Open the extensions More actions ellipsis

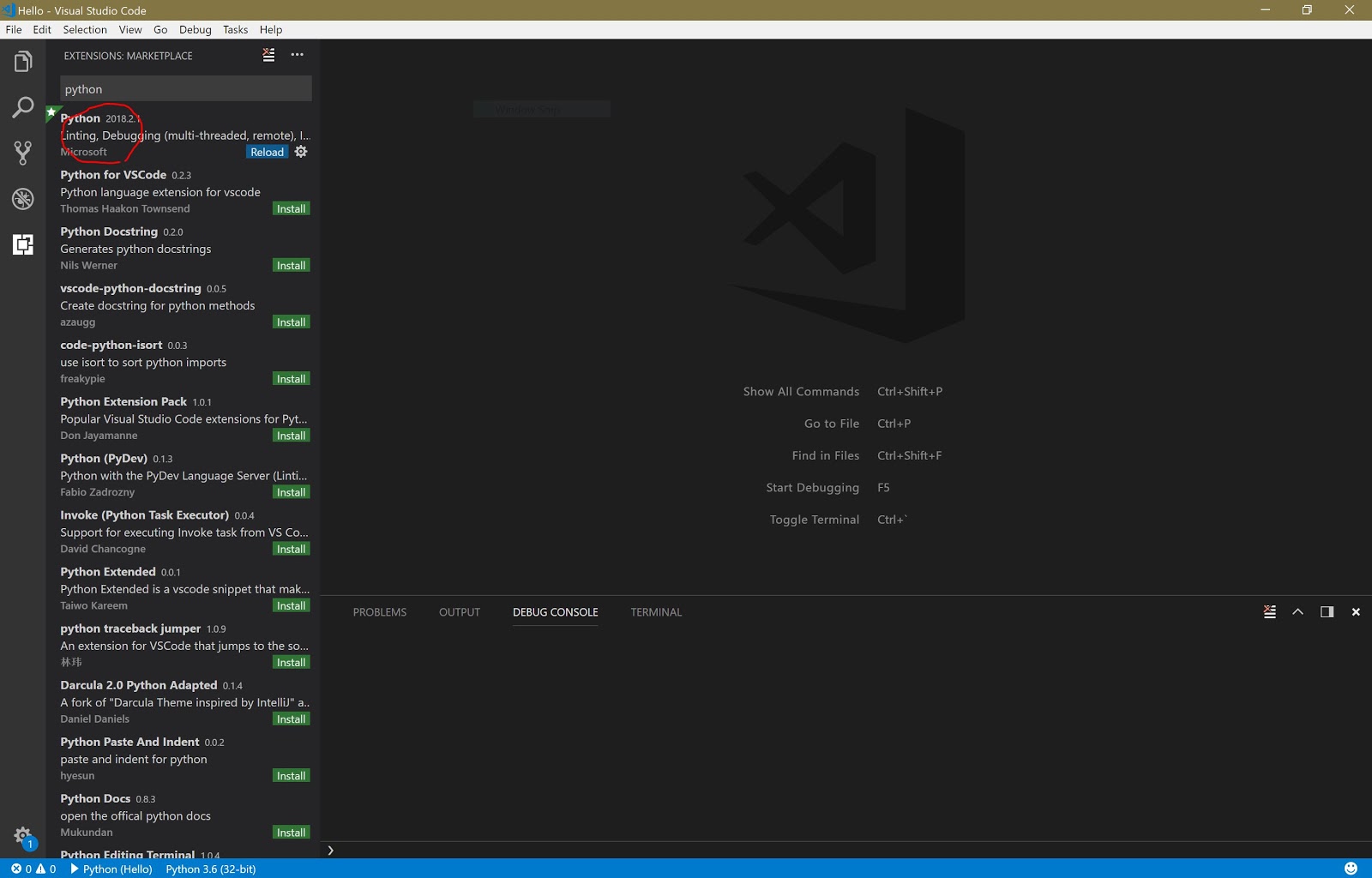pos(297,55)
